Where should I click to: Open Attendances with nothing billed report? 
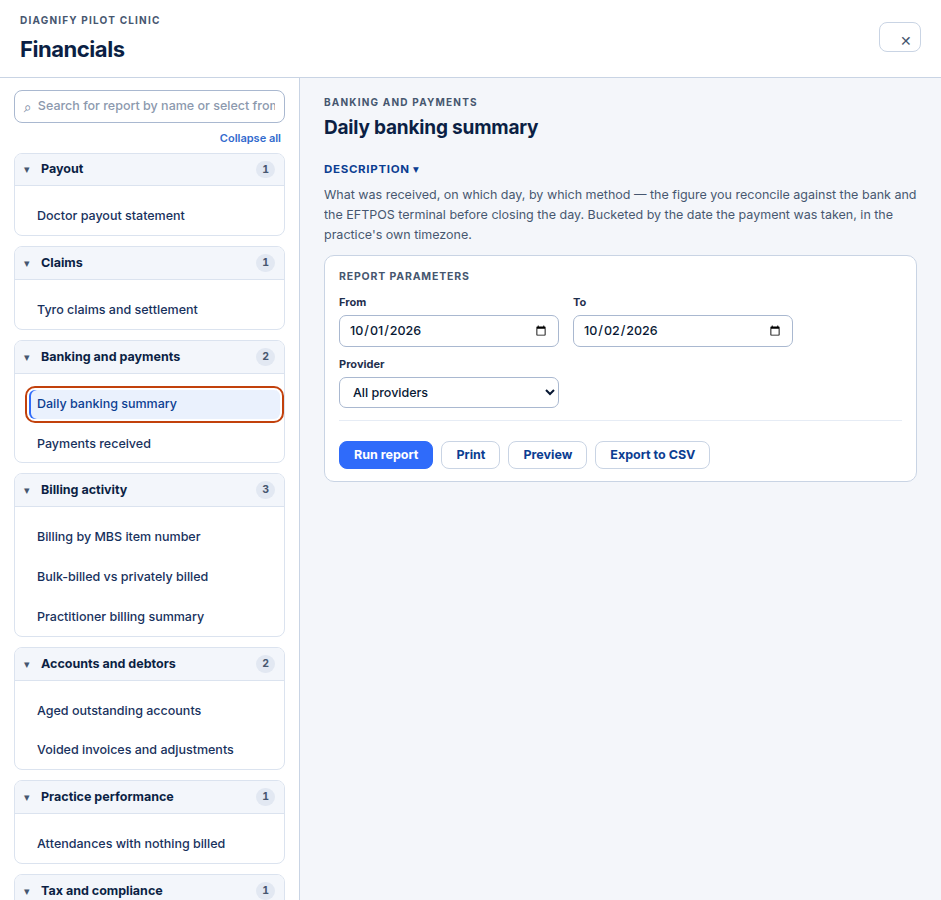[x=154, y=844]
